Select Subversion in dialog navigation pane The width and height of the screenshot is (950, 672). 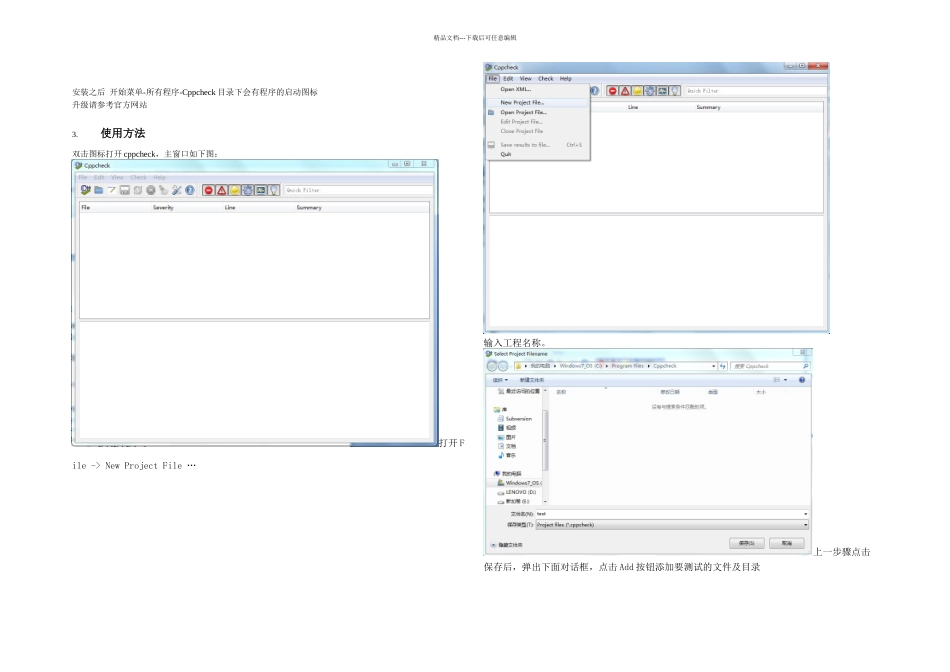point(514,419)
